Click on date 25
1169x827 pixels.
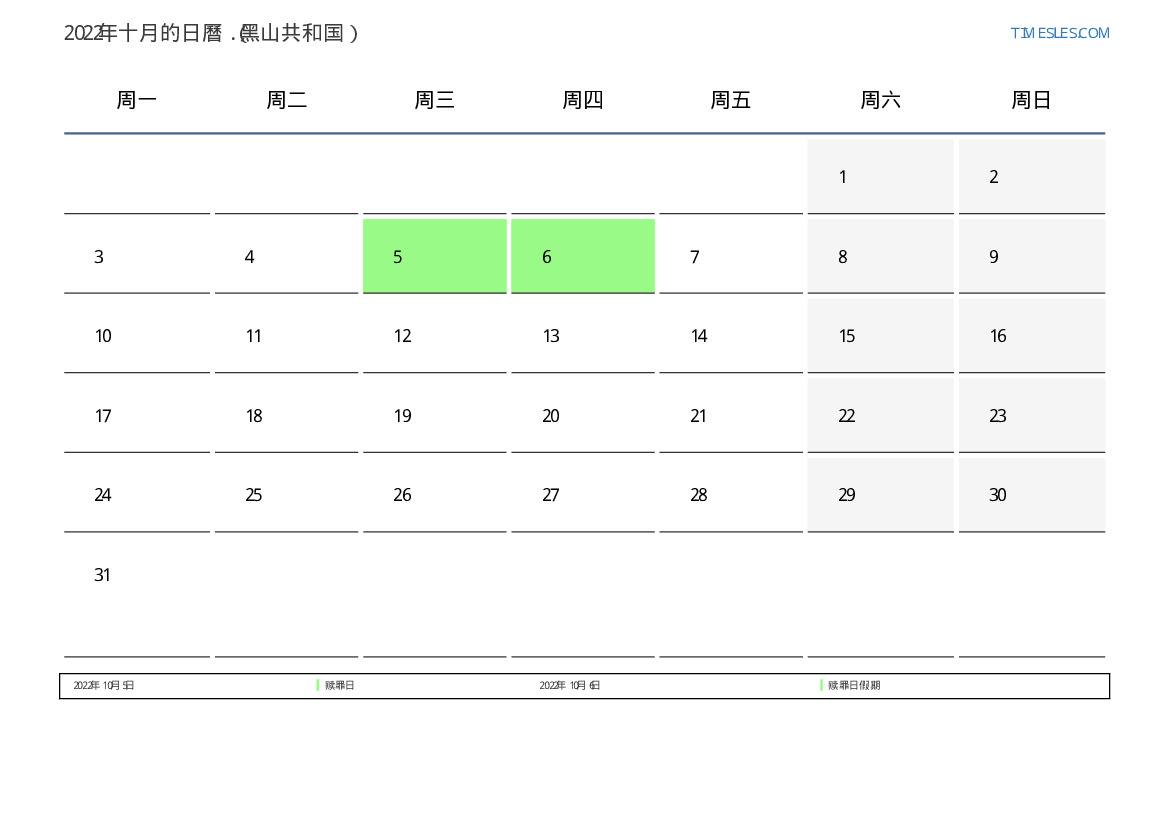click(254, 495)
